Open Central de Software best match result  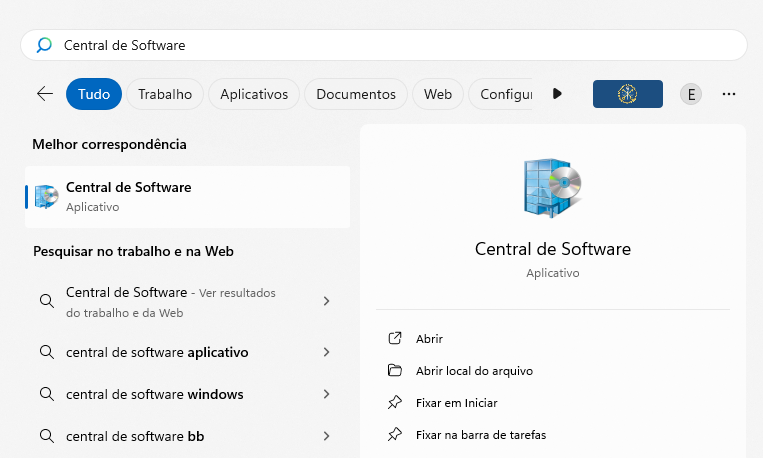[x=187, y=197]
